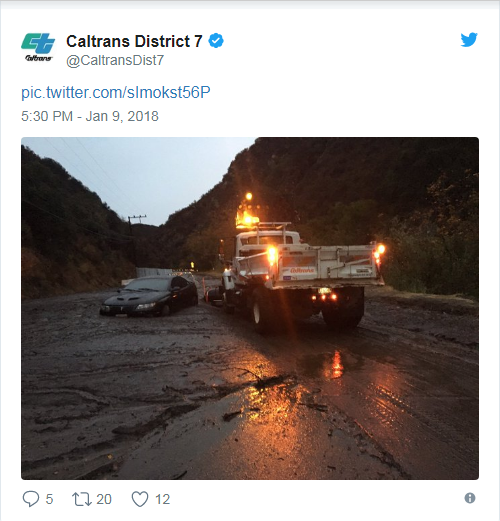Viewport: 500px width, 521px height.
Task: Open the mudslide photo attachment
Action: (x=250, y=308)
